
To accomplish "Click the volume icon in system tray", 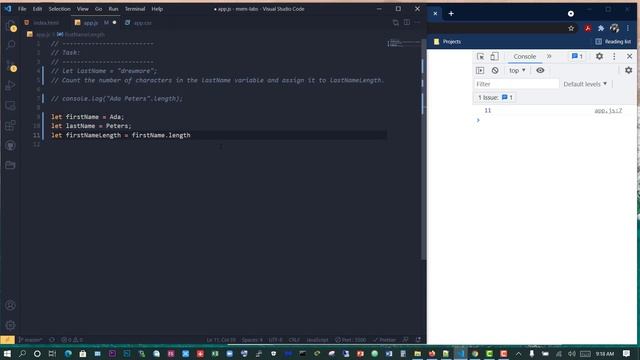I will 571,353.
